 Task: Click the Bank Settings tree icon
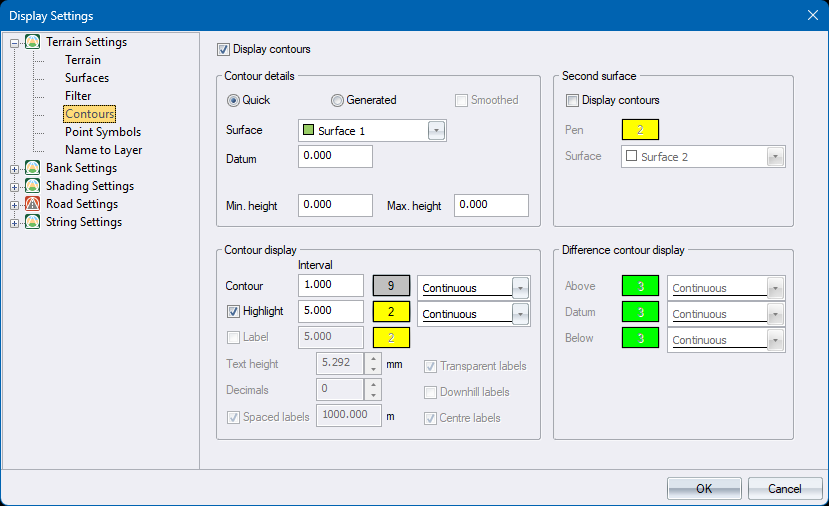(x=33, y=168)
